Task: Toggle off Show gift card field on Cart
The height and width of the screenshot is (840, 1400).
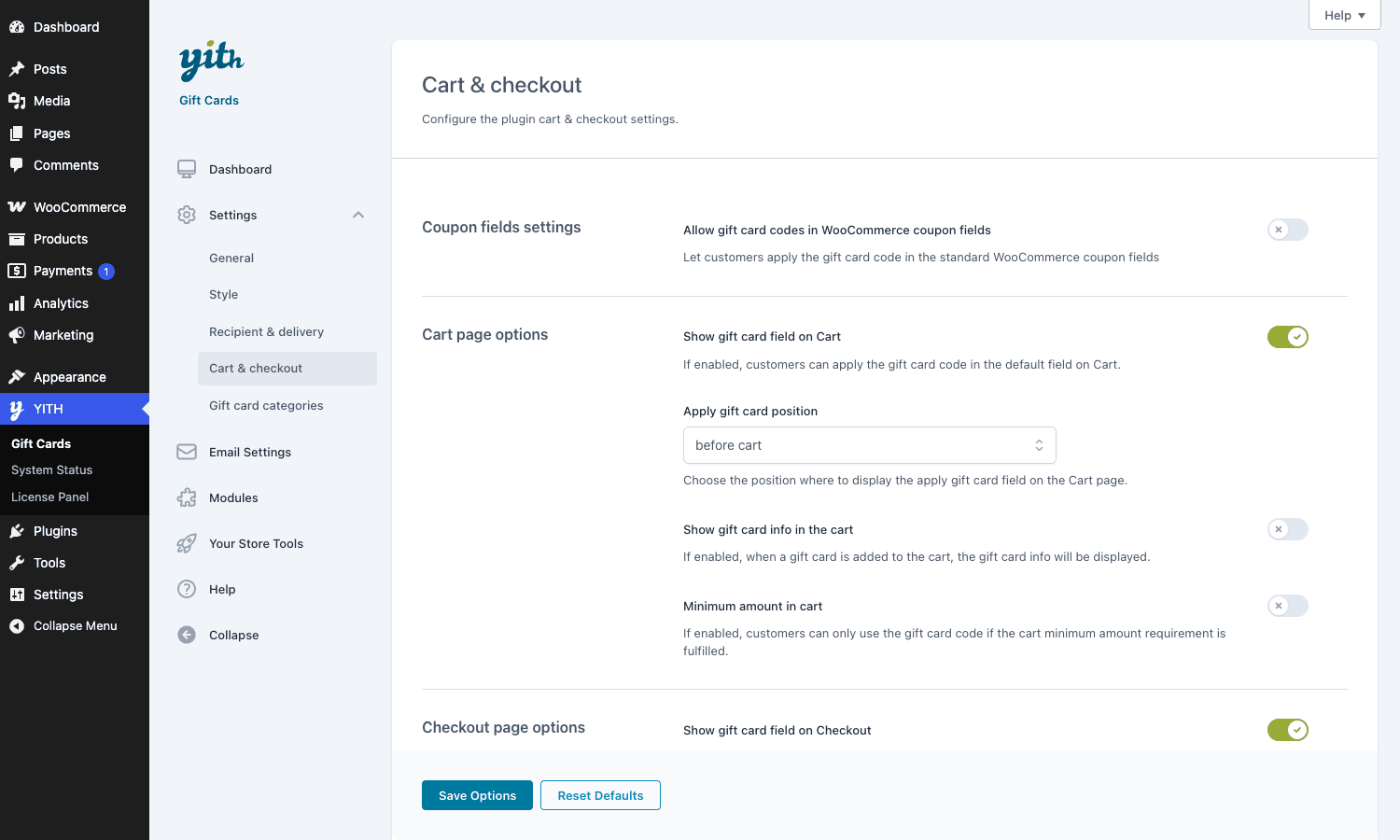Action: pos(1288,337)
